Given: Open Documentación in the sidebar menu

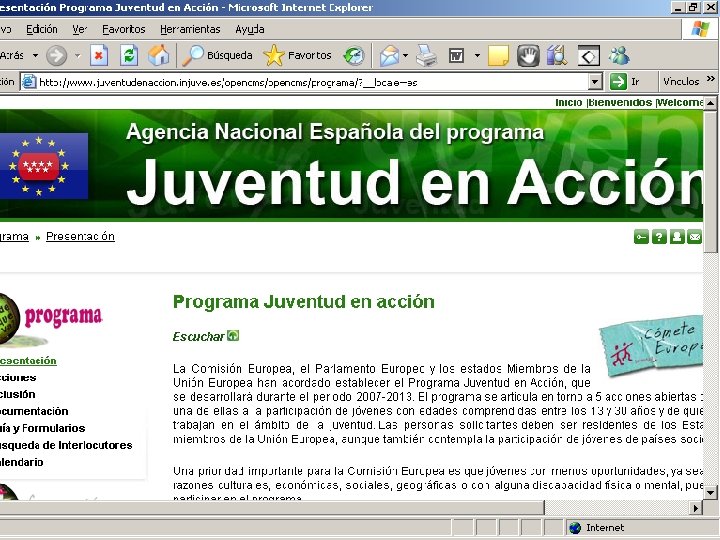Looking at the screenshot, I should [34, 411].
